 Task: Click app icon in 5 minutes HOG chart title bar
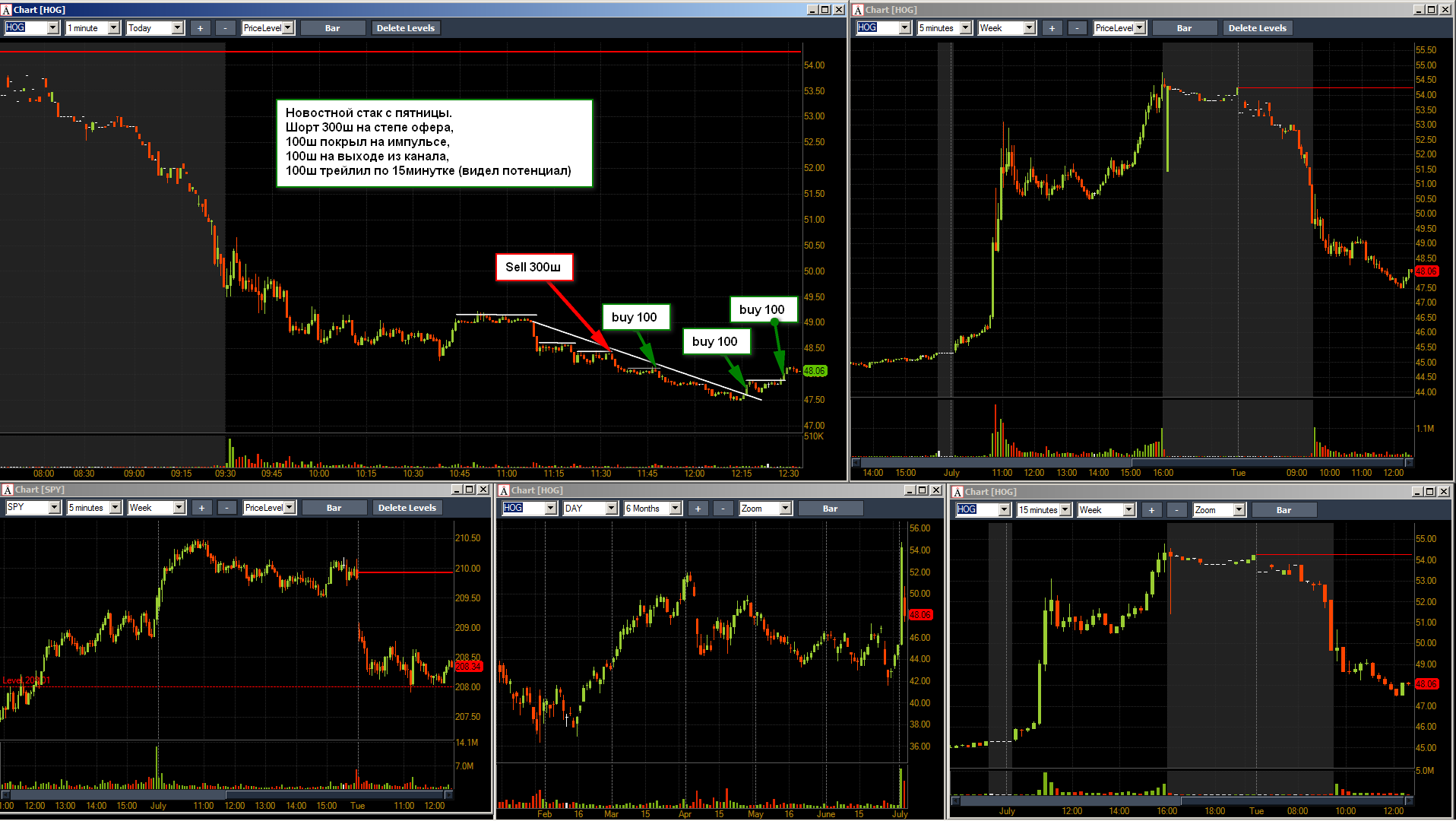(x=858, y=10)
